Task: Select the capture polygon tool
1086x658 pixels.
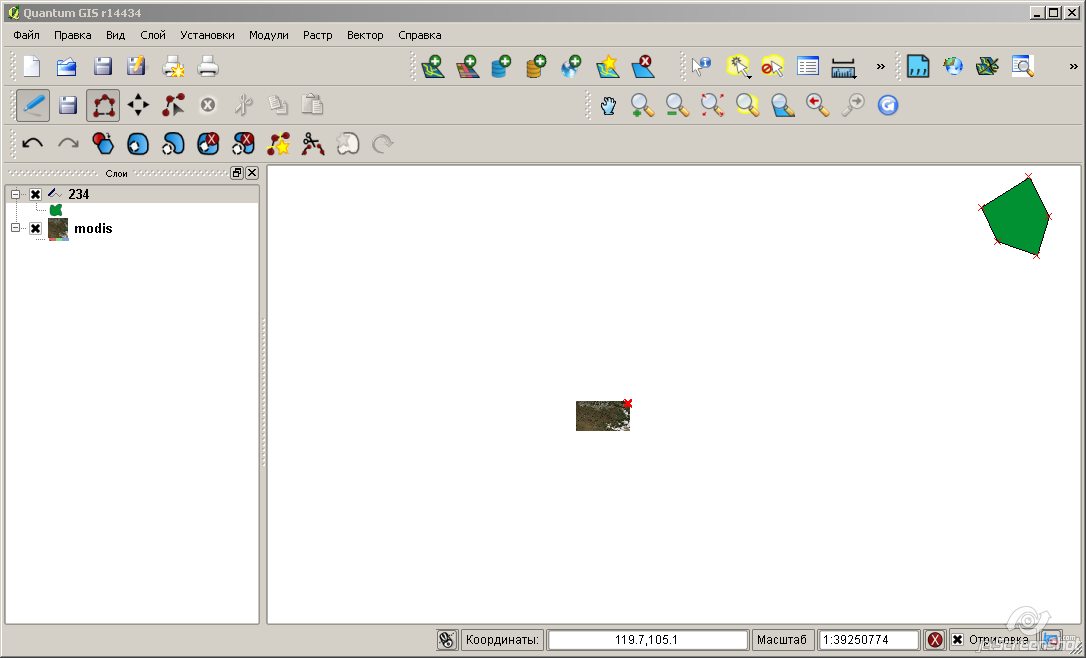Action: (103, 105)
